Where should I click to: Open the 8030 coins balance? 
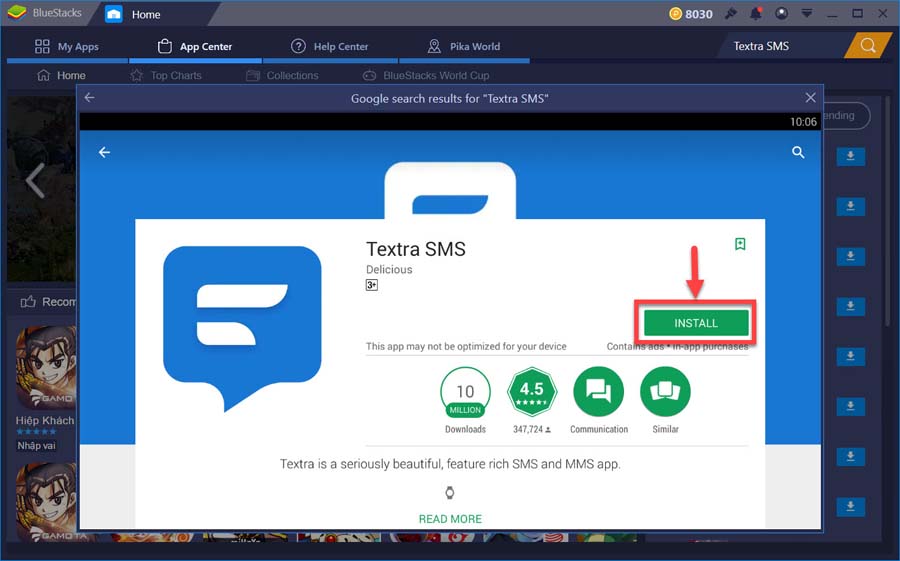click(x=690, y=14)
